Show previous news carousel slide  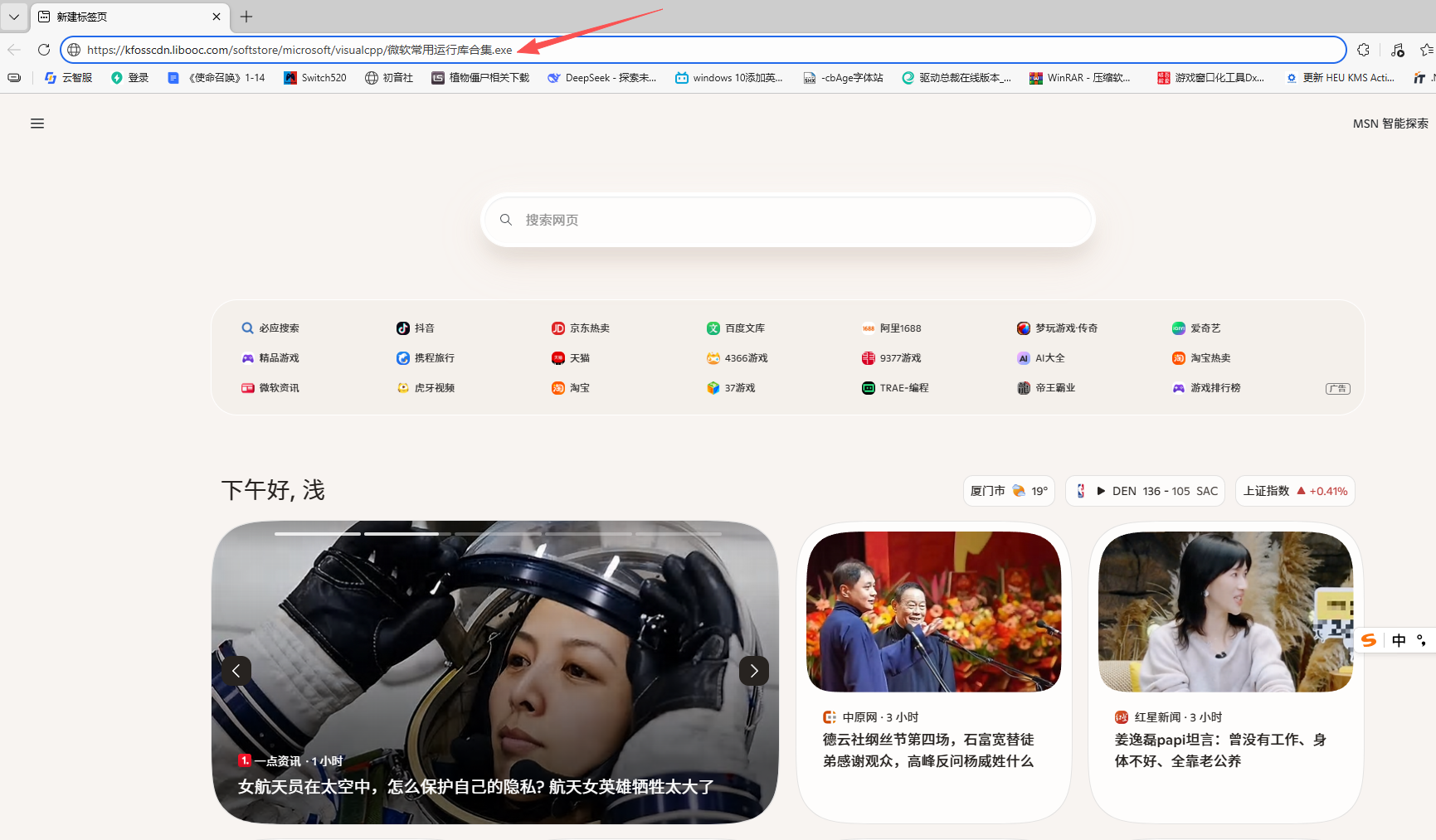click(236, 671)
